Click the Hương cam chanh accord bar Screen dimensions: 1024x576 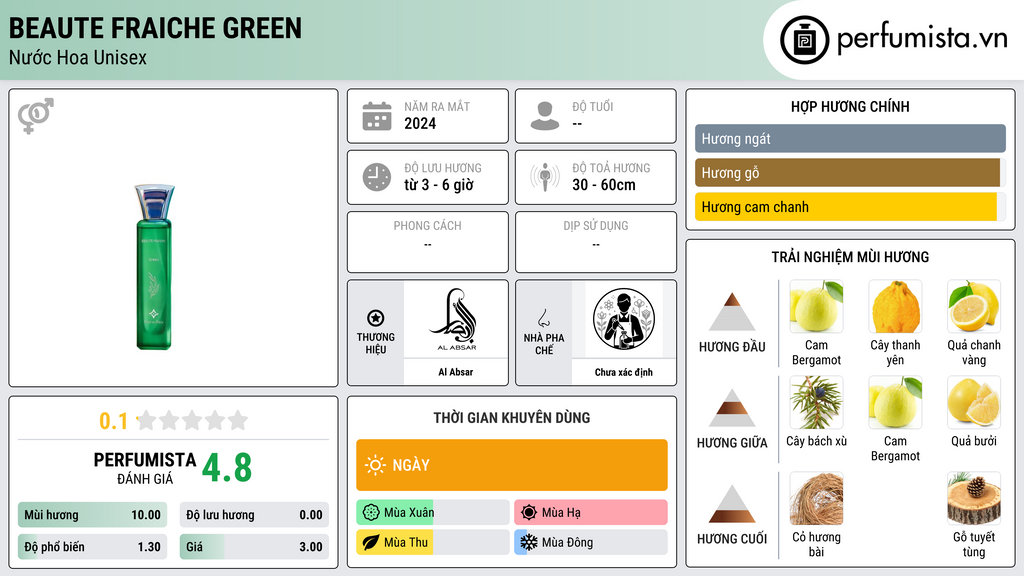850,206
